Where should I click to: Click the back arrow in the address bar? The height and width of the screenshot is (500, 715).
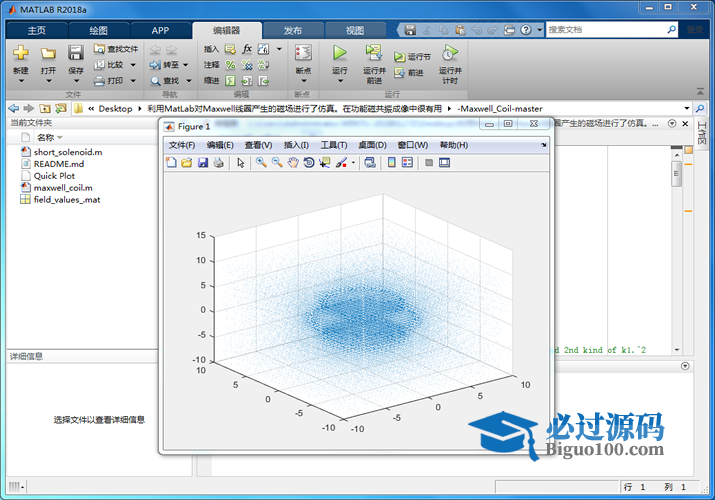pyautogui.click(x=14, y=108)
